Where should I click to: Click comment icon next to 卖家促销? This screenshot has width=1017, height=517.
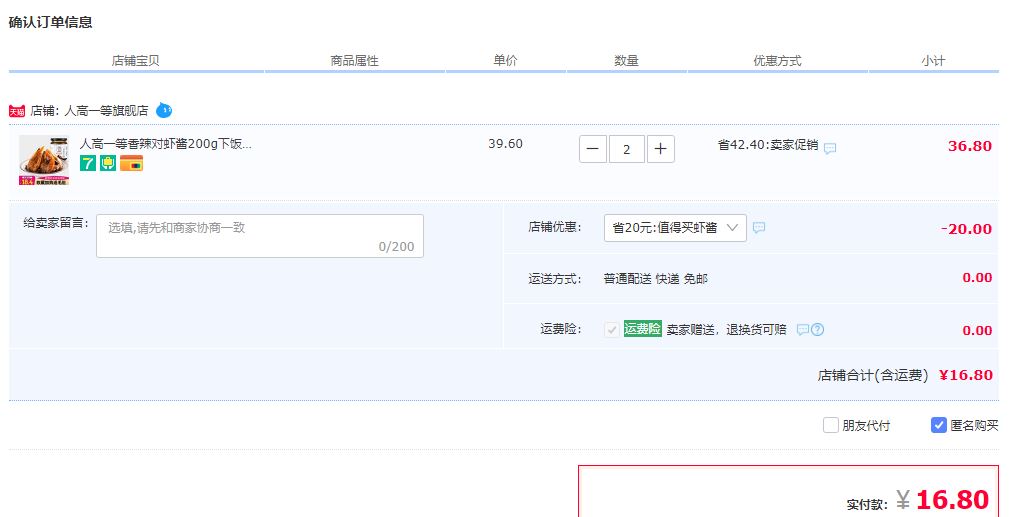coord(830,148)
